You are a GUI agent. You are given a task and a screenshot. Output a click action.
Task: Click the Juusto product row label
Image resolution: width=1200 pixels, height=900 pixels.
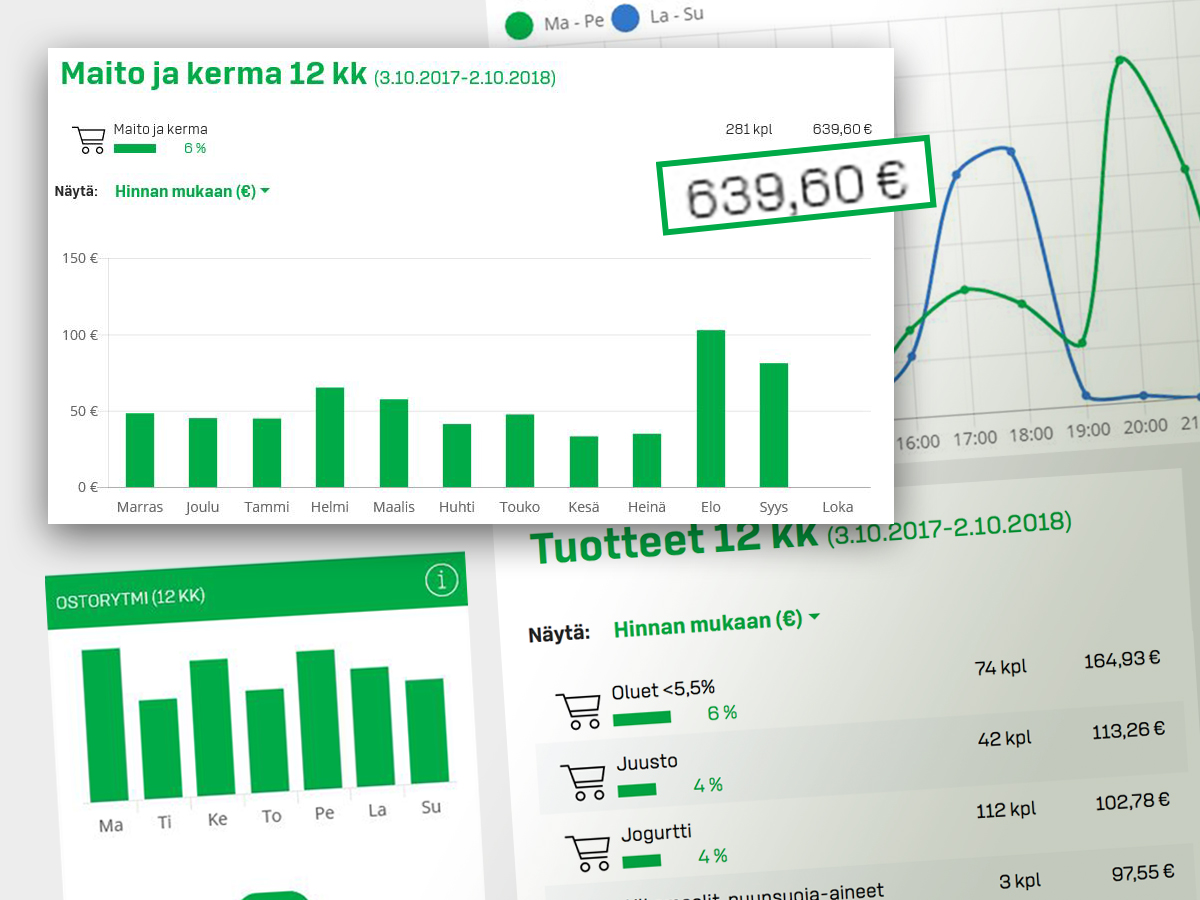click(x=647, y=762)
